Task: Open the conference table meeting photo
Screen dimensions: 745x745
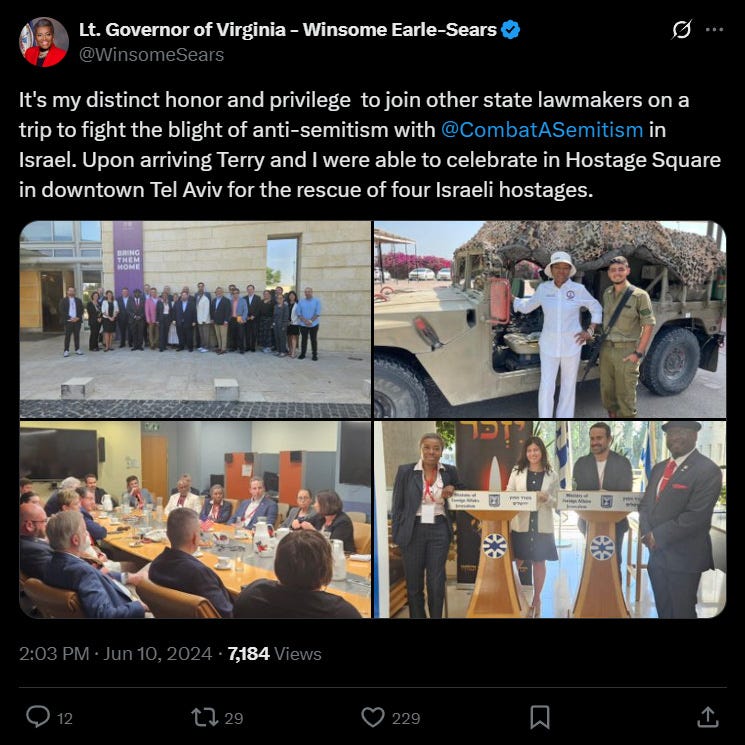Action: click(x=195, y=519)
